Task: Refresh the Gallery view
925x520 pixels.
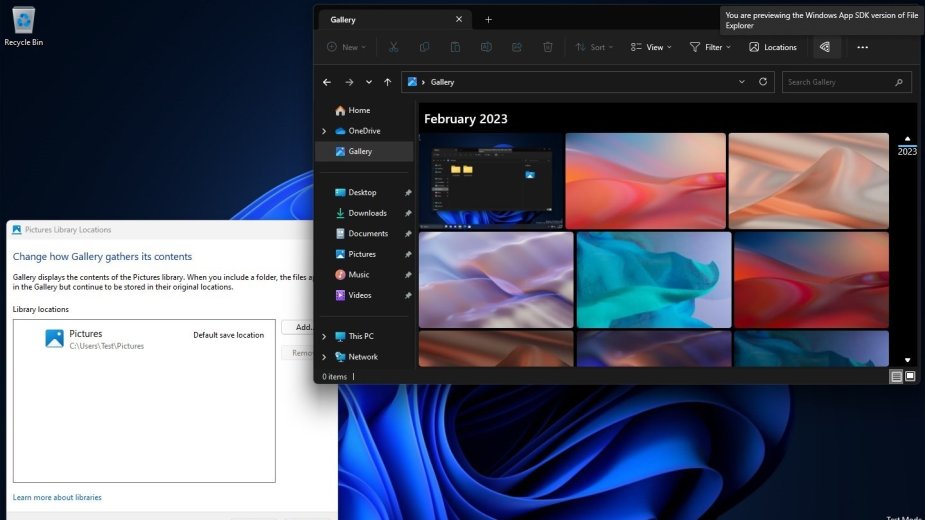Action: click(x=763, y=82)
